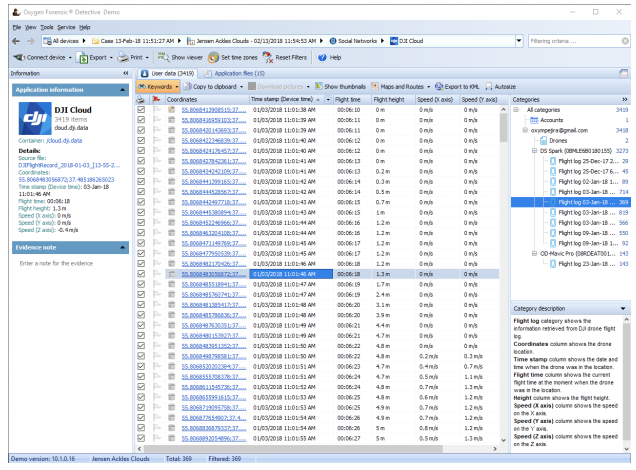Toggle checkbox for 3.1 m height row
Image resolution: width=636 pixels, height=470 pixels.
(x=141, y=305)
